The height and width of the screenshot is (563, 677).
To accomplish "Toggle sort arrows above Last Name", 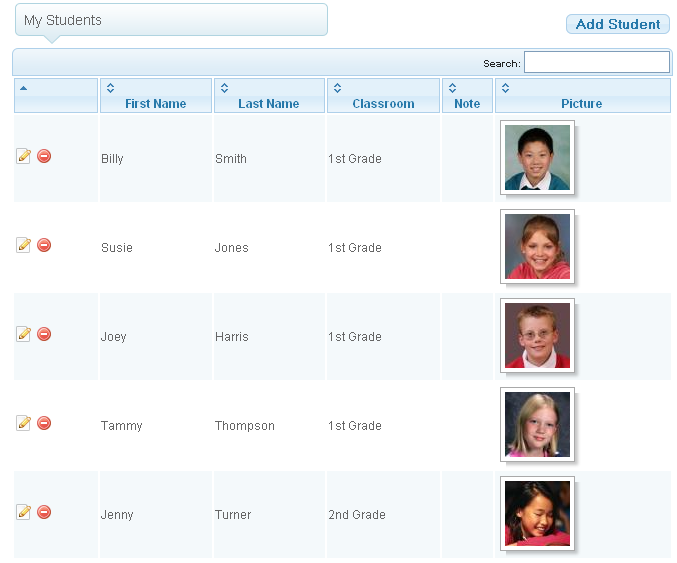I will tap(225, 88).
